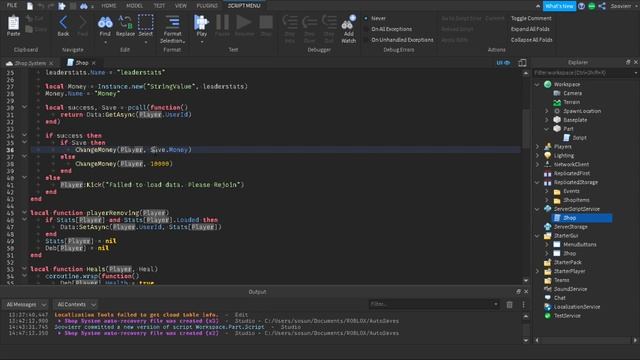Open the FILE menu
This screenshot has width=640, height=360.
pyautogui.click(x=12, y=5)
